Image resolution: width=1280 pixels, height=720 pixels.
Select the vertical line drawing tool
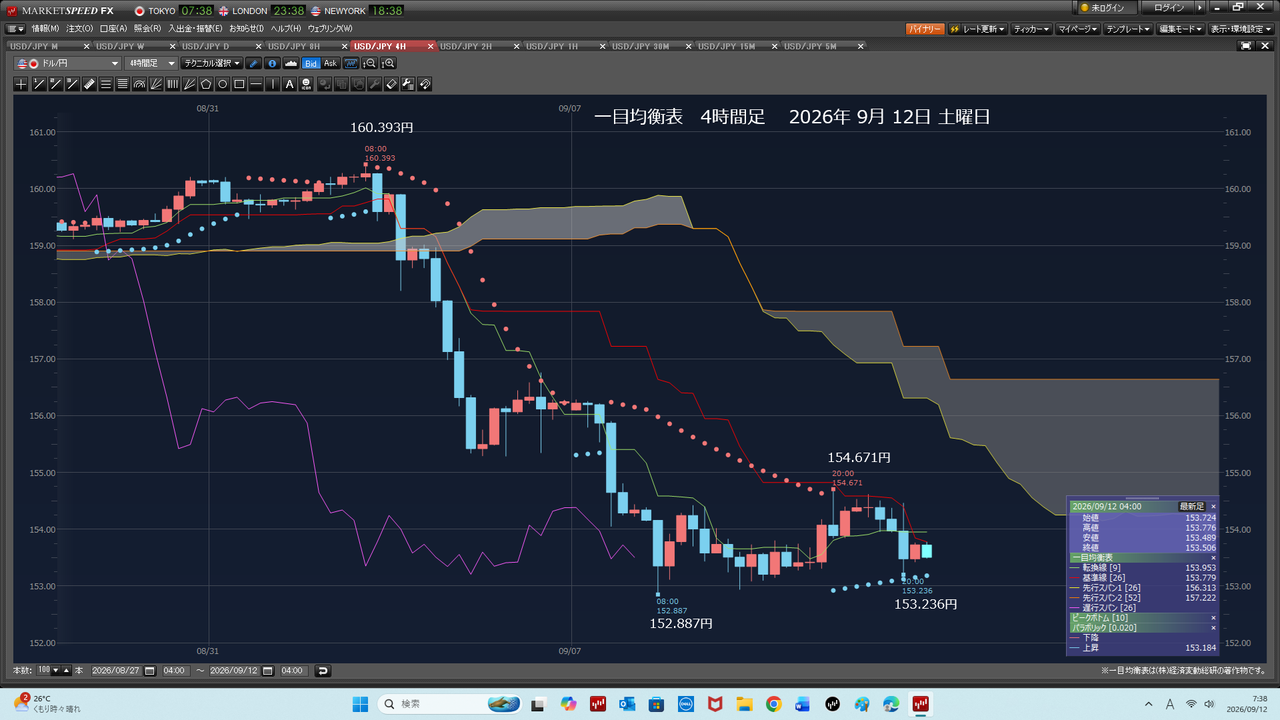tap(273, 84)
